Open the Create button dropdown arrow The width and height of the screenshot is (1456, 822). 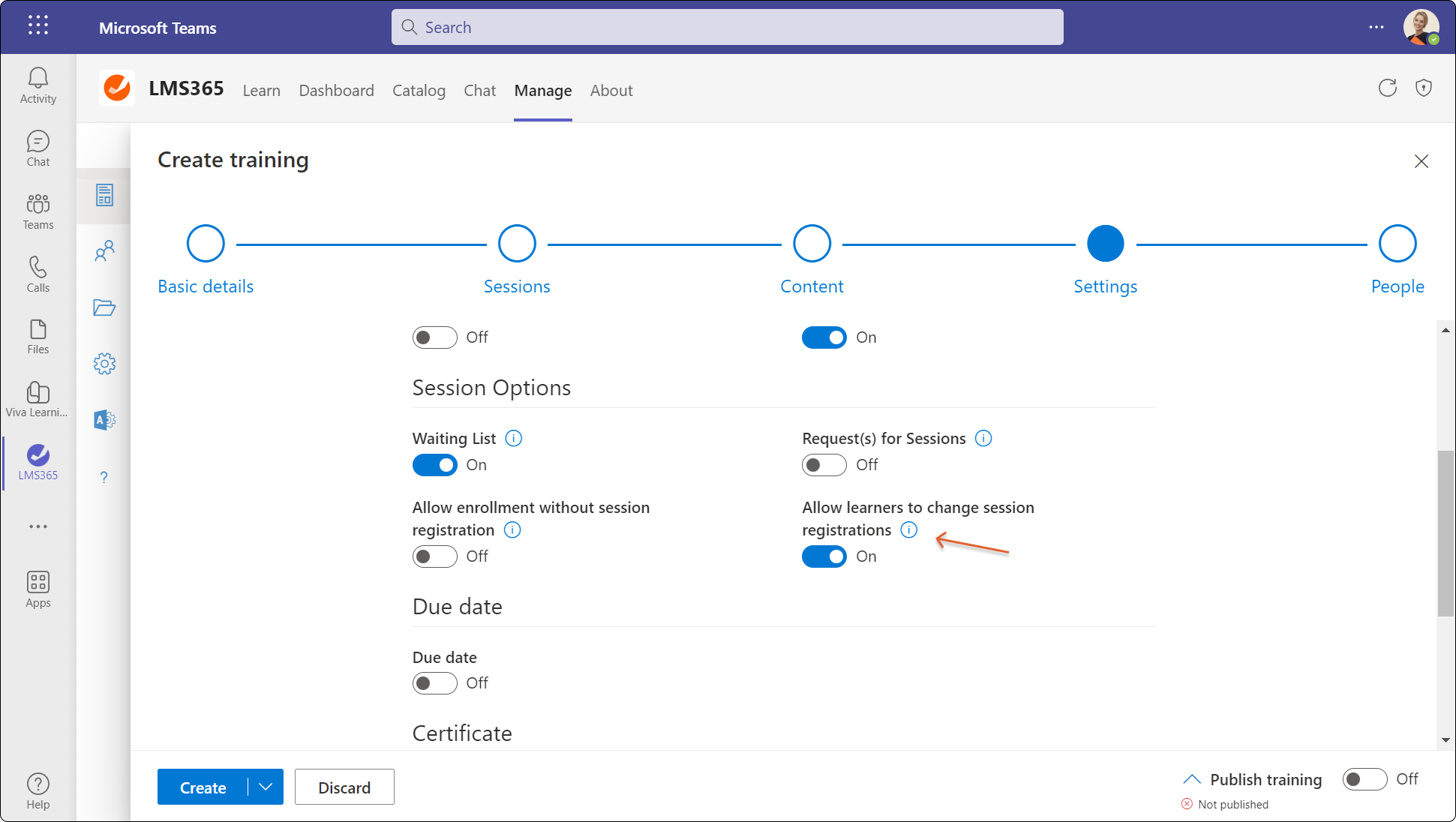click(x=266, y=787)
